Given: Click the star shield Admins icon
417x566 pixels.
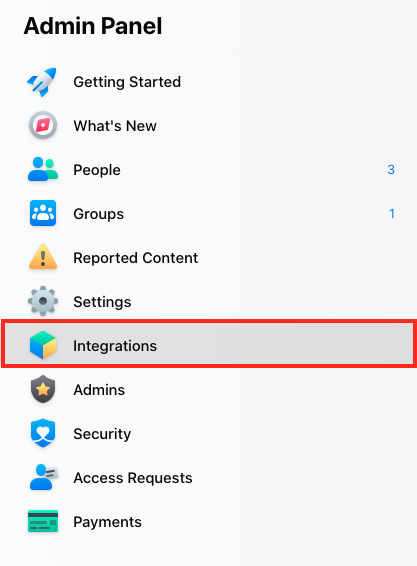Looking at the screenshot, I should click(x=43, y=389).
